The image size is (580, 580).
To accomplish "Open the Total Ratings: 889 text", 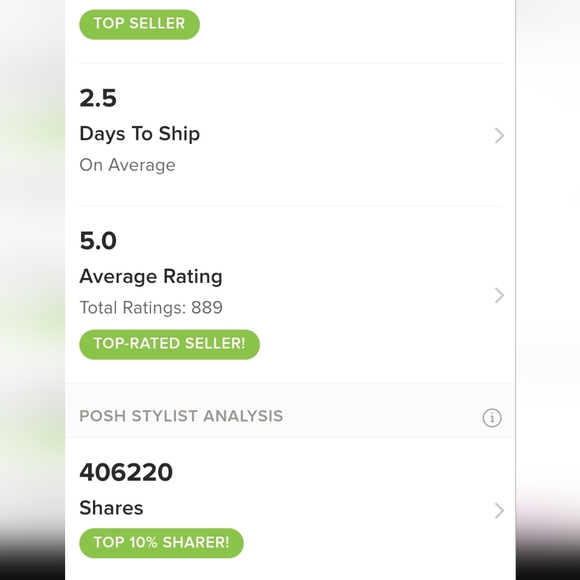I will coord(151,308).
